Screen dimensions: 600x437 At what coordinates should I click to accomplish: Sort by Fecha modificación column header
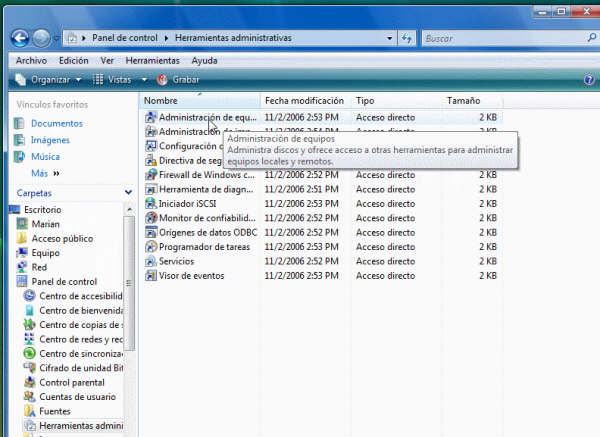pos(306,101)
